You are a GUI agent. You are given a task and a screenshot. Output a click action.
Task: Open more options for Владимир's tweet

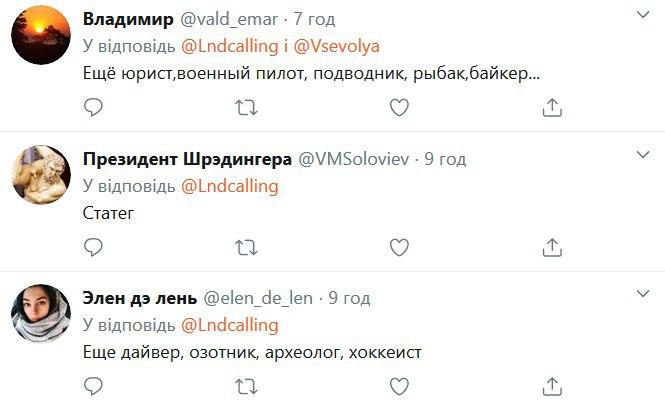coord(644,15)
